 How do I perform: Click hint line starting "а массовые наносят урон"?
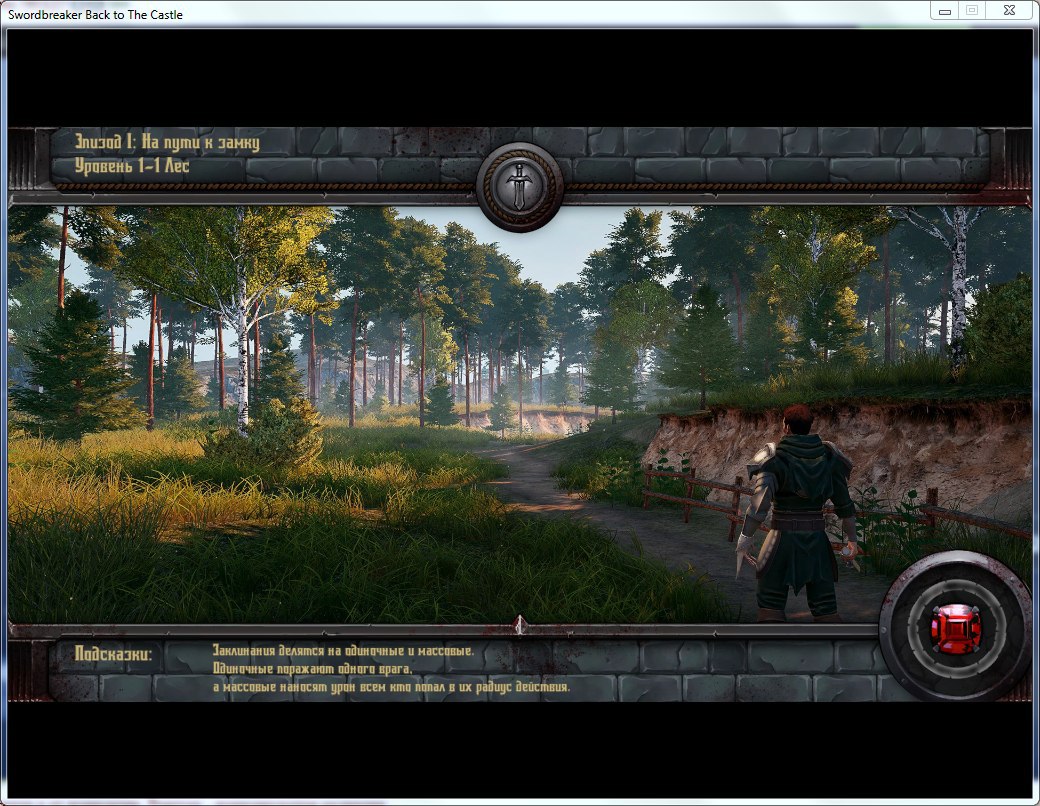pyautogui.click(x=391, y=687)
